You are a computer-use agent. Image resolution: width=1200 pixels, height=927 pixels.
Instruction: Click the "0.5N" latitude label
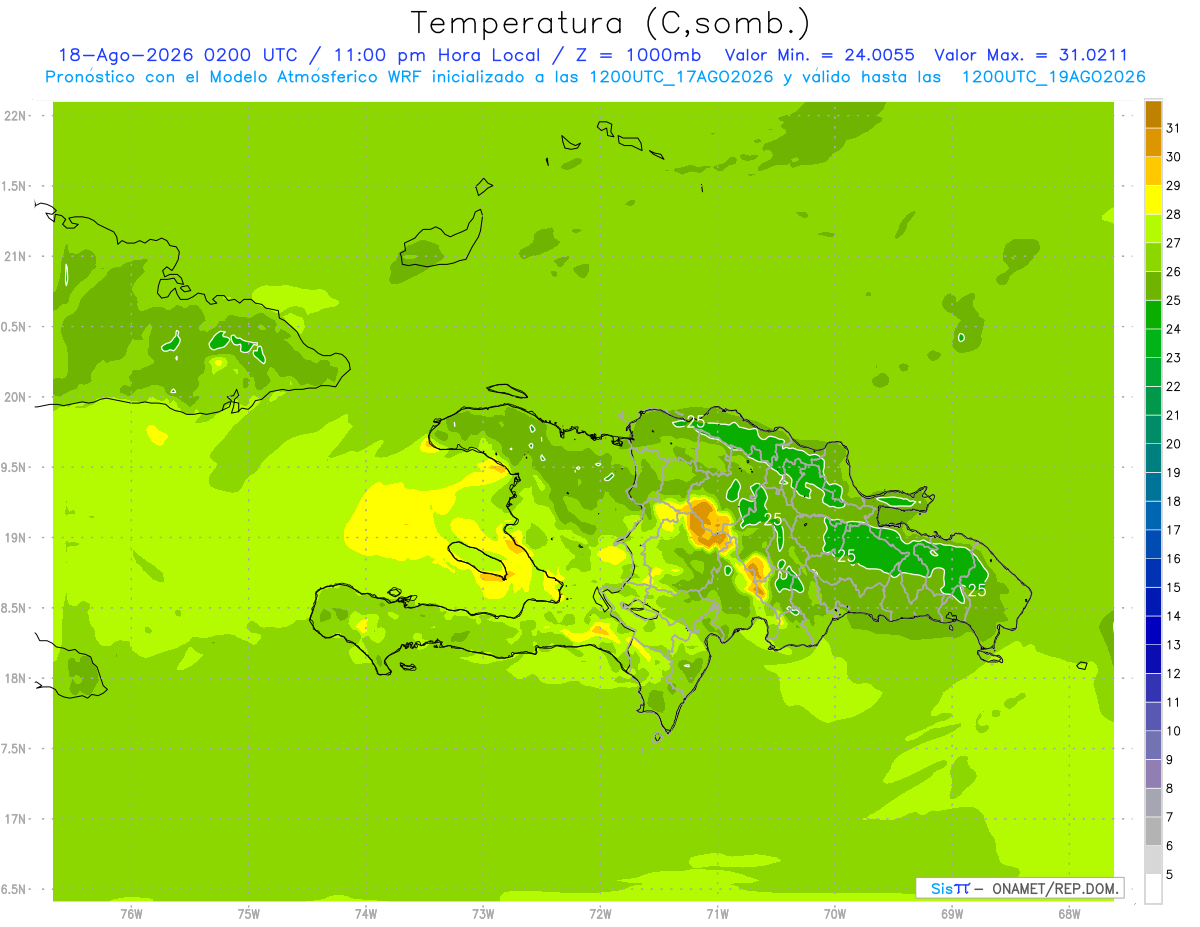15,327
